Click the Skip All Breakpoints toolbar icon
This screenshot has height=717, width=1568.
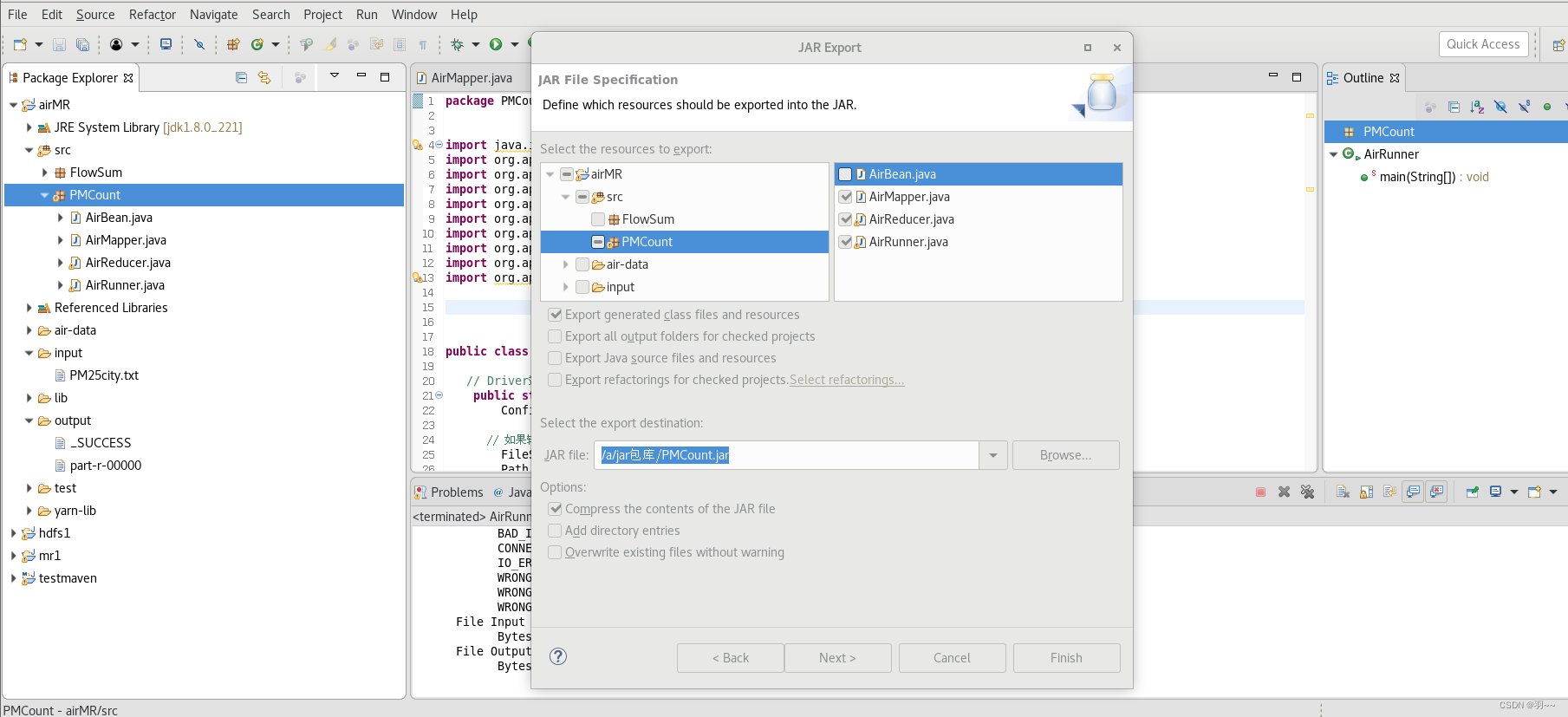[199, 44]
